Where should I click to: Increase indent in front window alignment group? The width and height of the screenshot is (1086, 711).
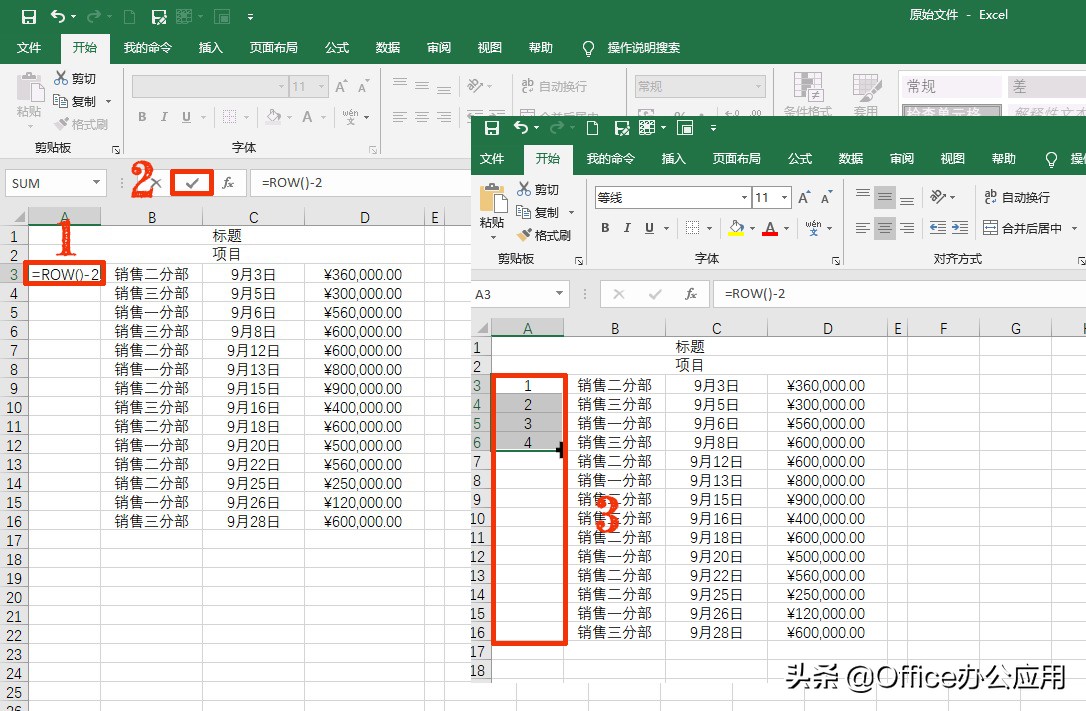point(960,228)
